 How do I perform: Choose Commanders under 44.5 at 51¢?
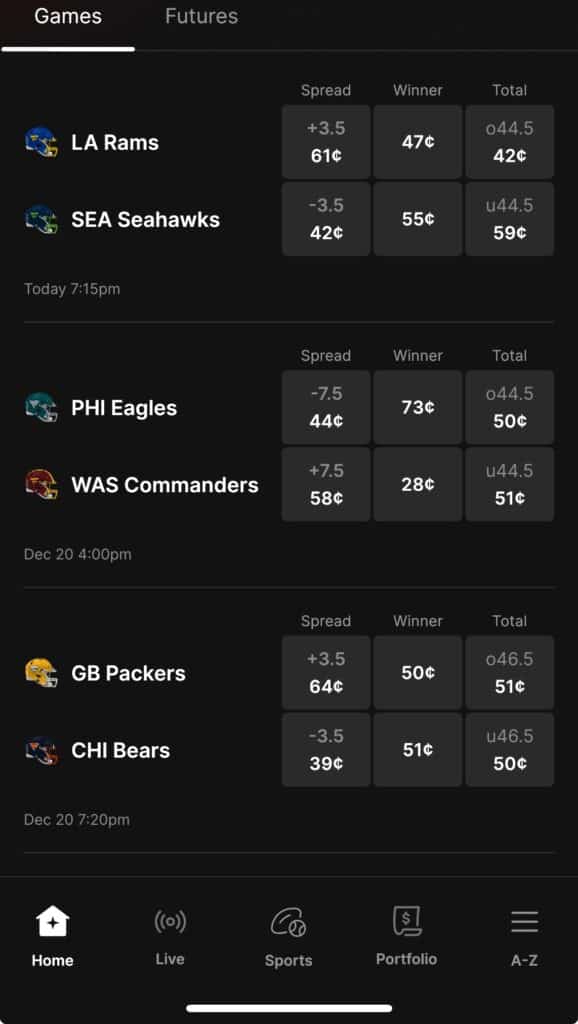pyautogui.click(x=509, y=484)
